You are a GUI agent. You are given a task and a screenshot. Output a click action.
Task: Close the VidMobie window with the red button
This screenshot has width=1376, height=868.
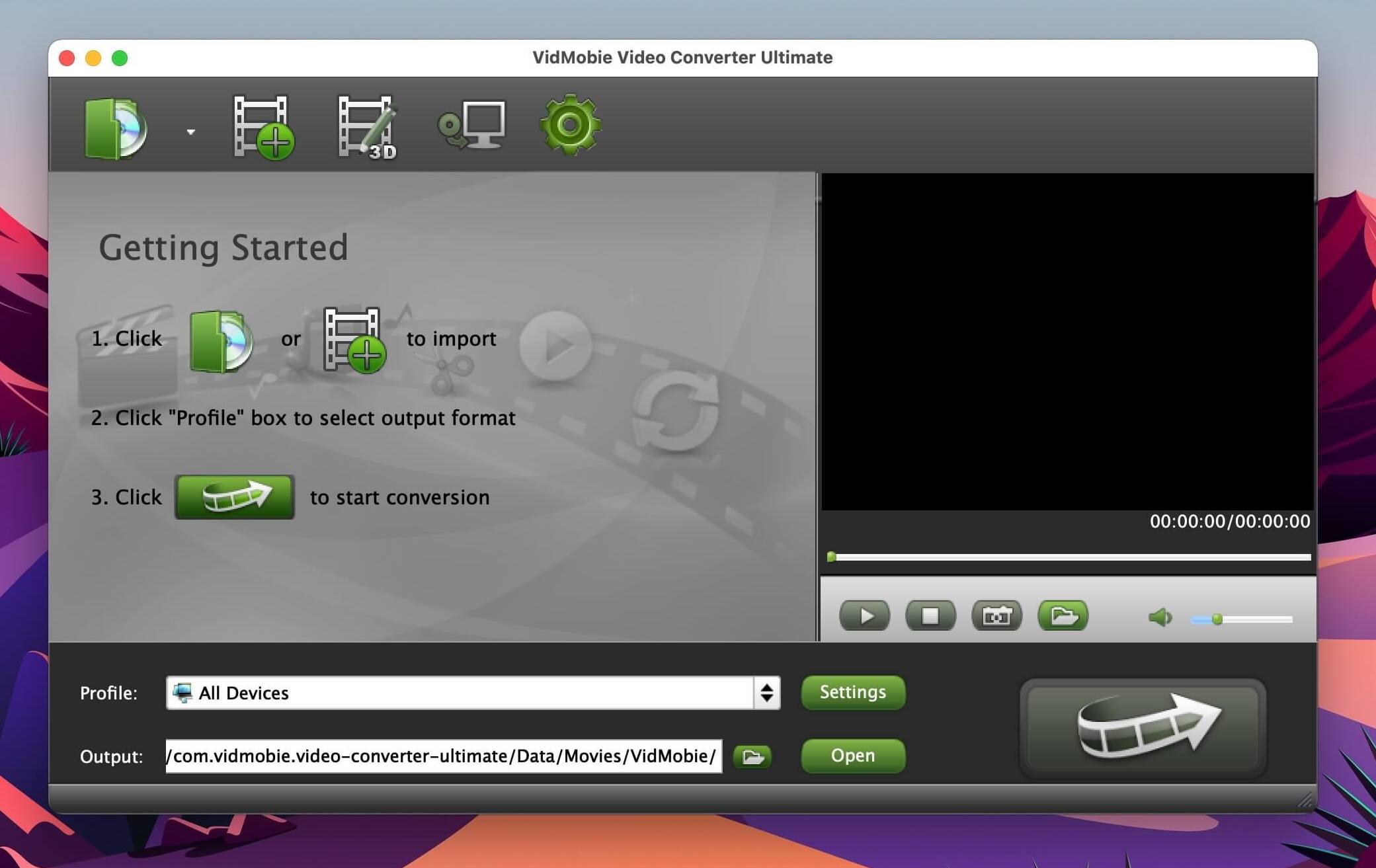click(x=67, y=58)
